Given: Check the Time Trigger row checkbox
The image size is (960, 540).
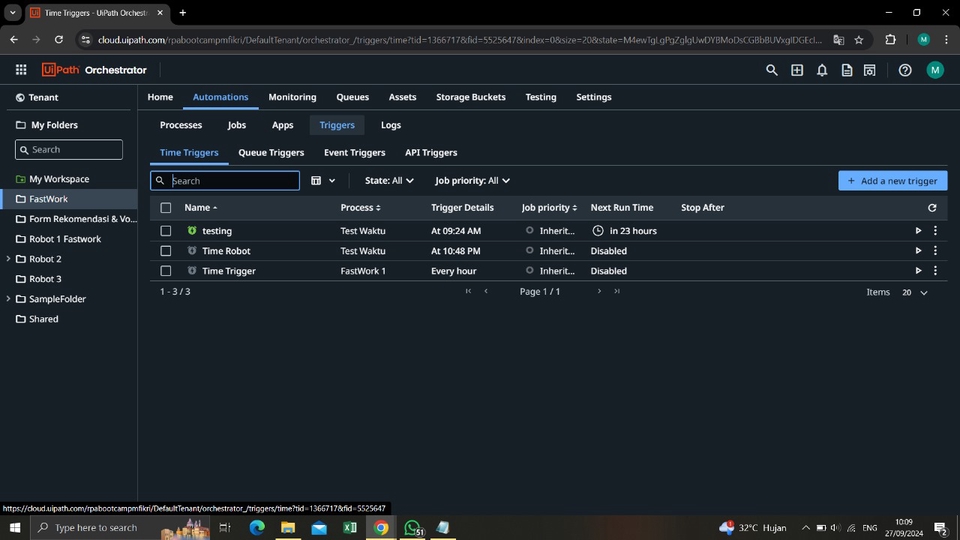Looking at the screenshot, I should (165, 271).
